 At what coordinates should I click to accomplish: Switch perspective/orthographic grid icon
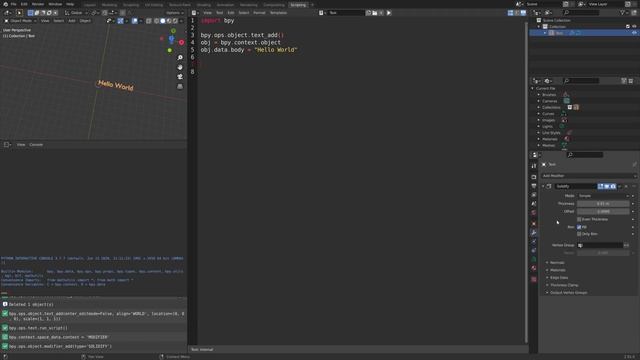(x=180, y=87)
